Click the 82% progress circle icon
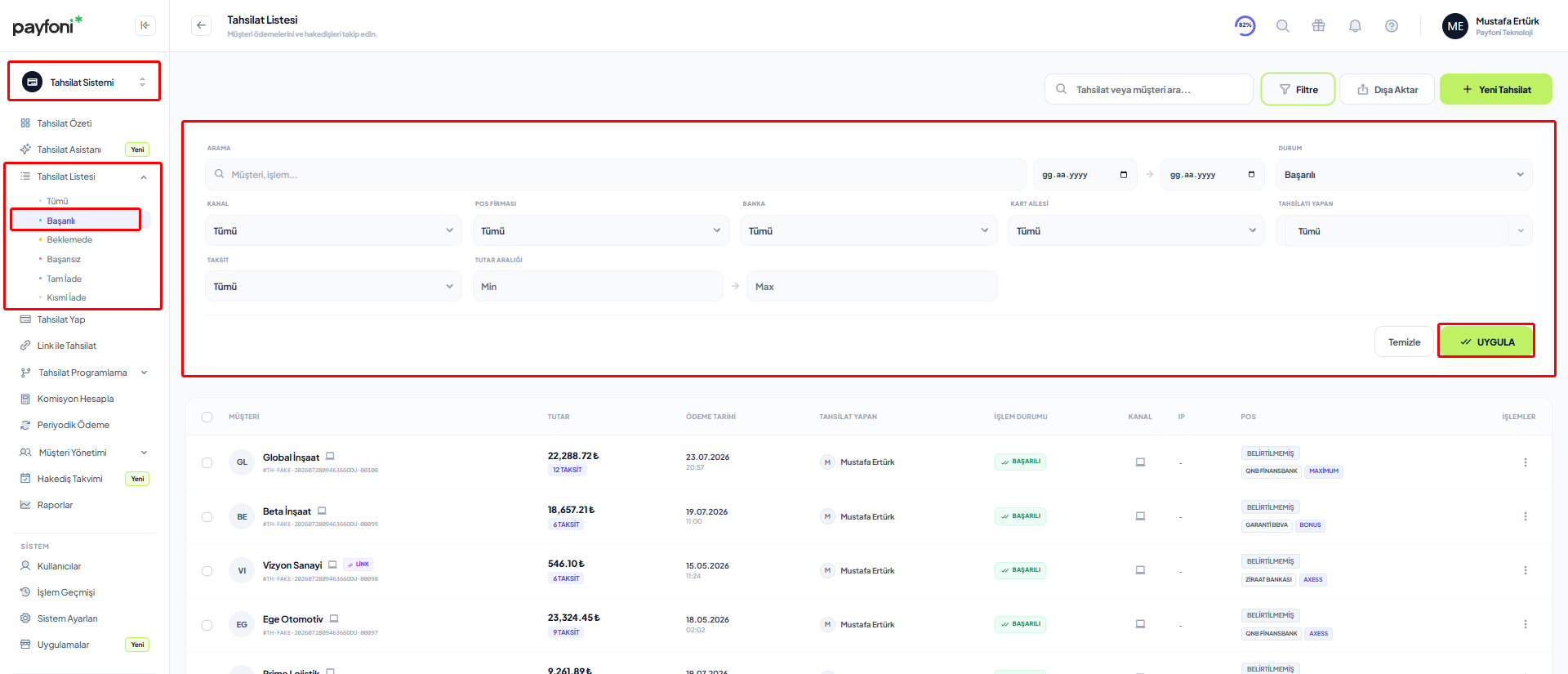This screenshot has width=1568, height=674. pyautogui.click(x=1245, y=25)
